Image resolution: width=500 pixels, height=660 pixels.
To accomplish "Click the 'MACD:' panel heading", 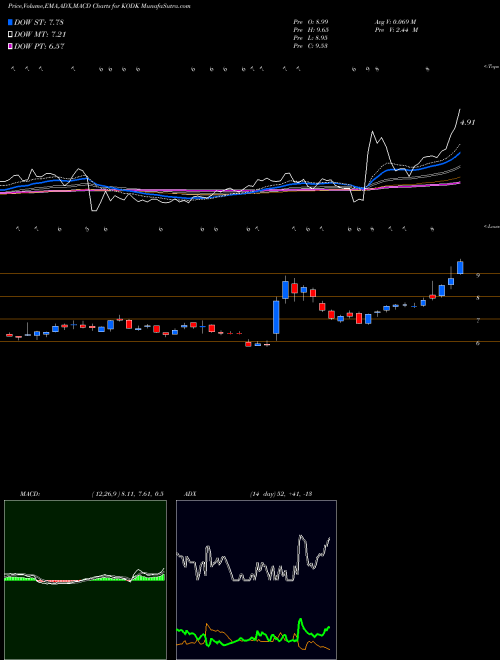I will click(29, 494).
